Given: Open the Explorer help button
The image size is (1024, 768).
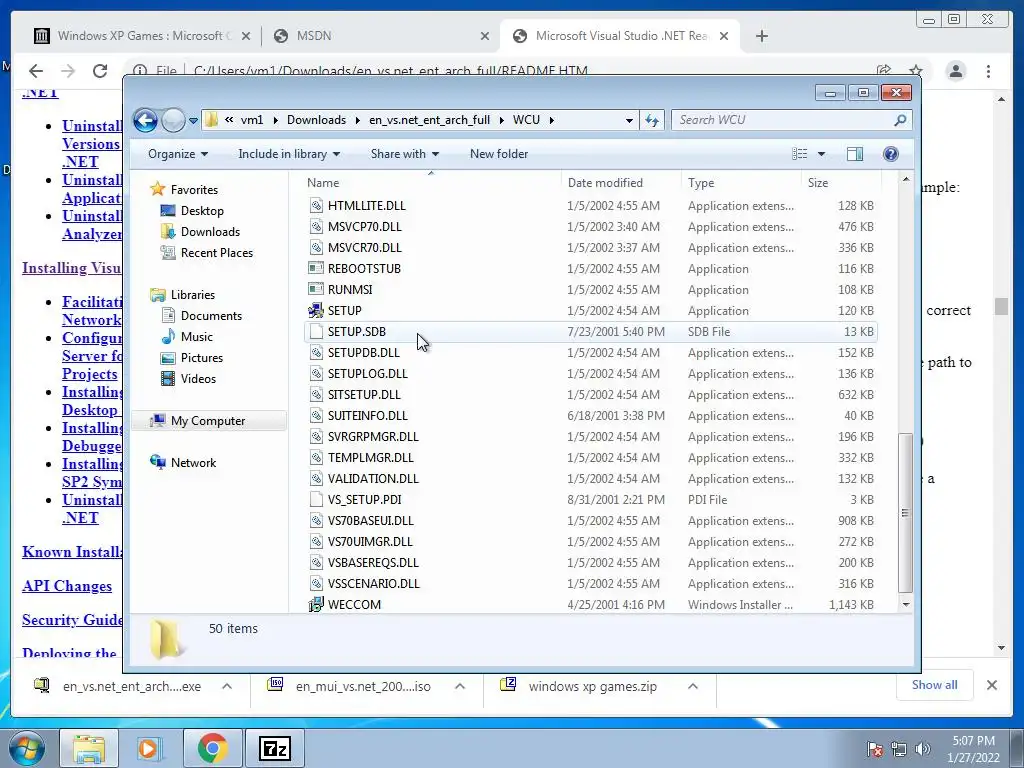Looking at the screenshot, I should pyautogui.click(x=890, y=154).
